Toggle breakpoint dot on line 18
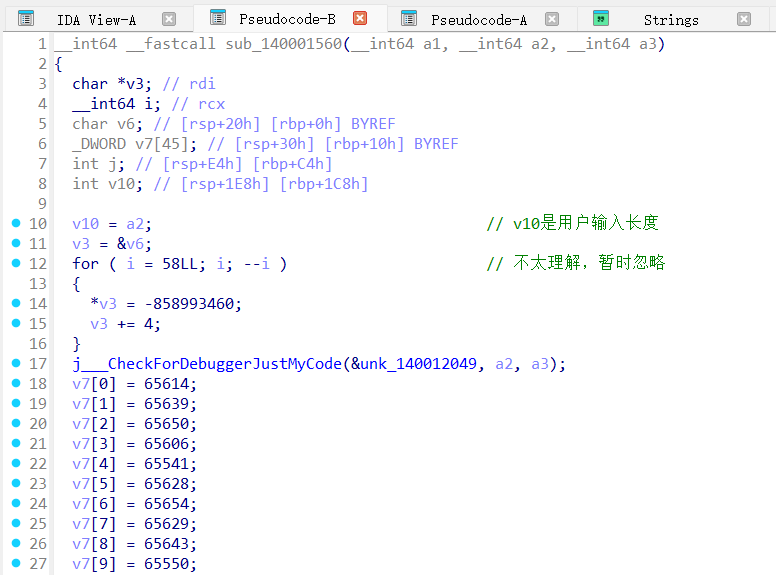Image resolution: width=776 pixels, height=575 pixels. (x=16, y=383)
